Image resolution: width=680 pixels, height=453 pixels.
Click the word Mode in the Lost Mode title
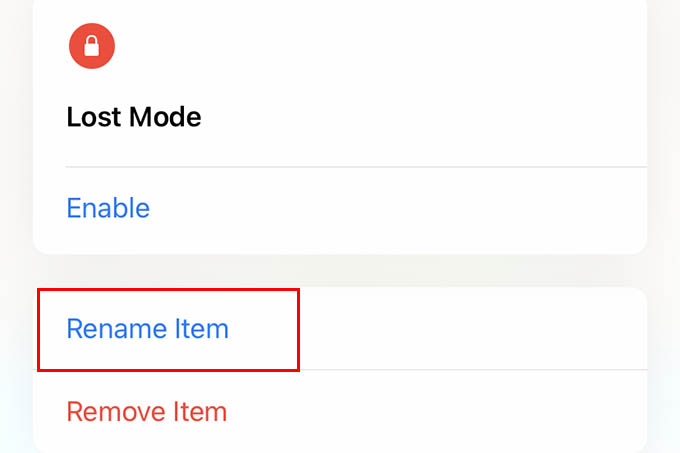(x=165, y=117)
